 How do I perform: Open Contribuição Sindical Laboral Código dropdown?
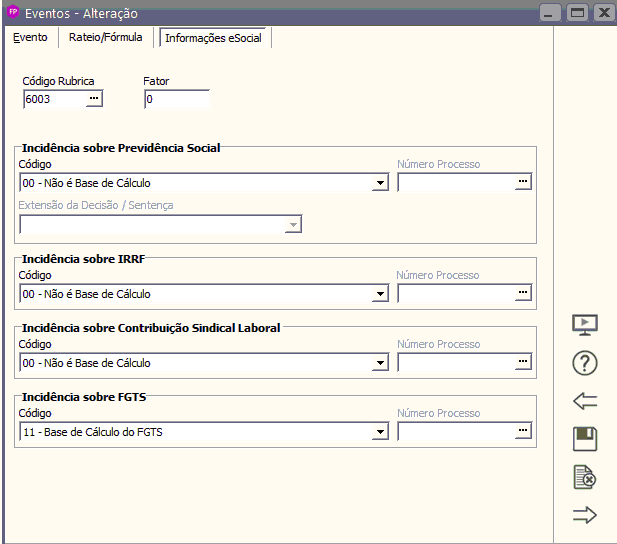click(x=380, y=363)
